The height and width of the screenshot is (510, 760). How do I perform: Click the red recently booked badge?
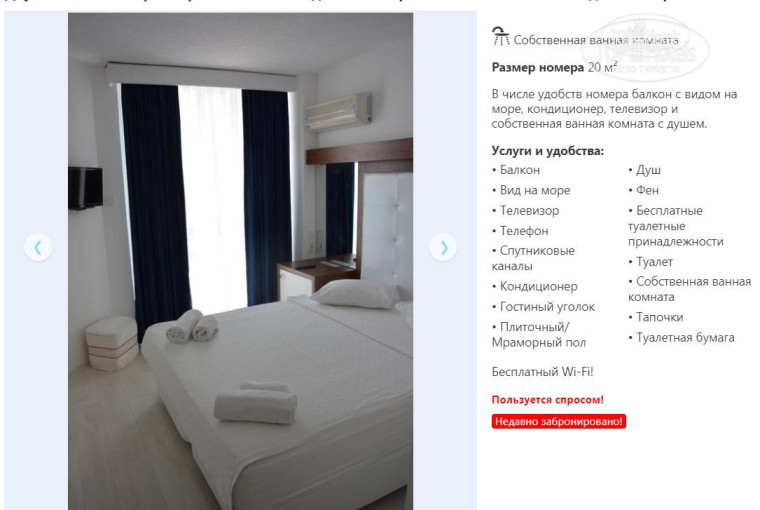pos(558,421)
